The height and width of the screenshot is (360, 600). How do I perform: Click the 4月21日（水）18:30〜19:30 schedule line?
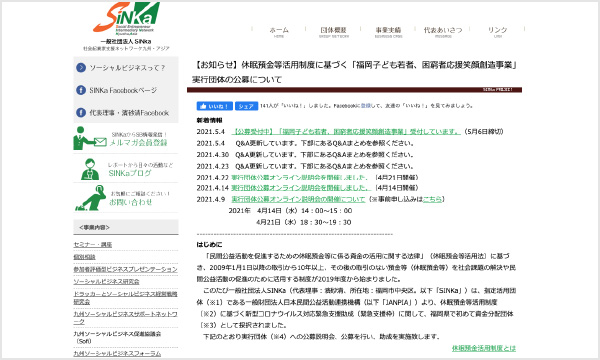click(304, 222)
